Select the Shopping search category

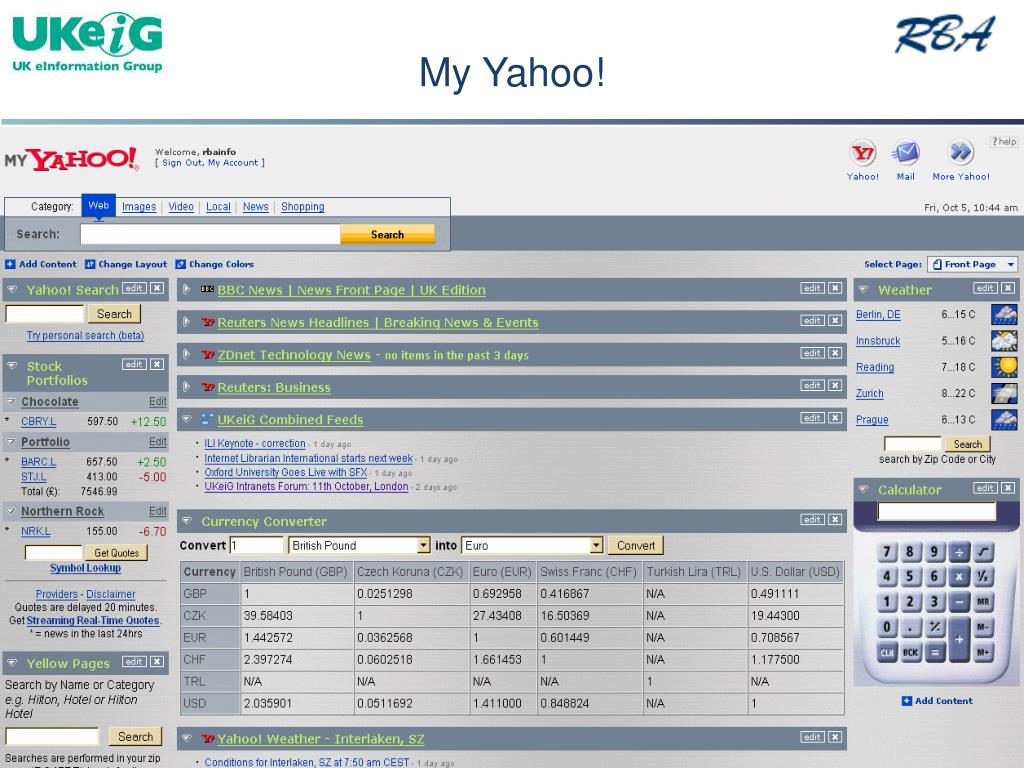(302, 207)
